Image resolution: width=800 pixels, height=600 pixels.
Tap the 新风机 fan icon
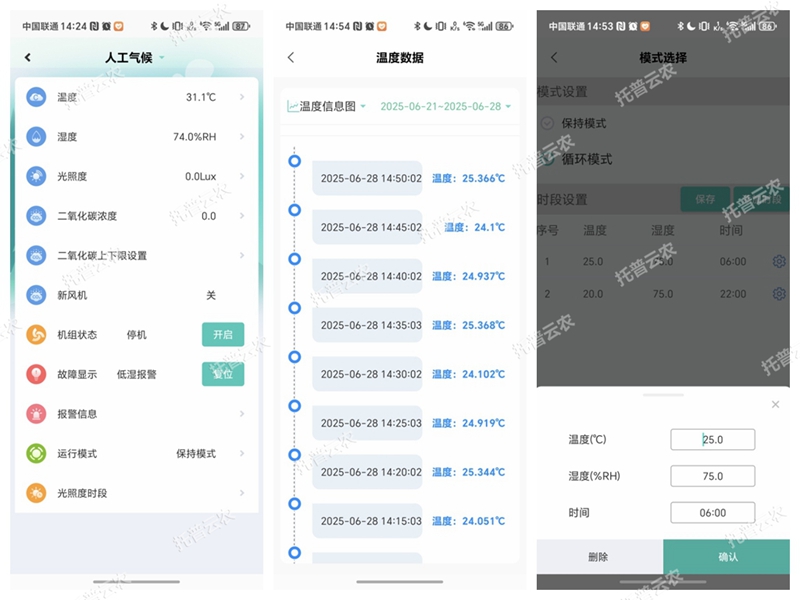pos(37,295)
